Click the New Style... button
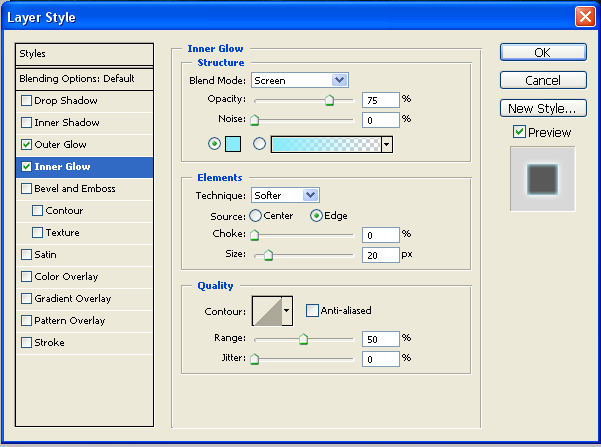The height and width of the screenshot is (447, 601). point(542,108)
